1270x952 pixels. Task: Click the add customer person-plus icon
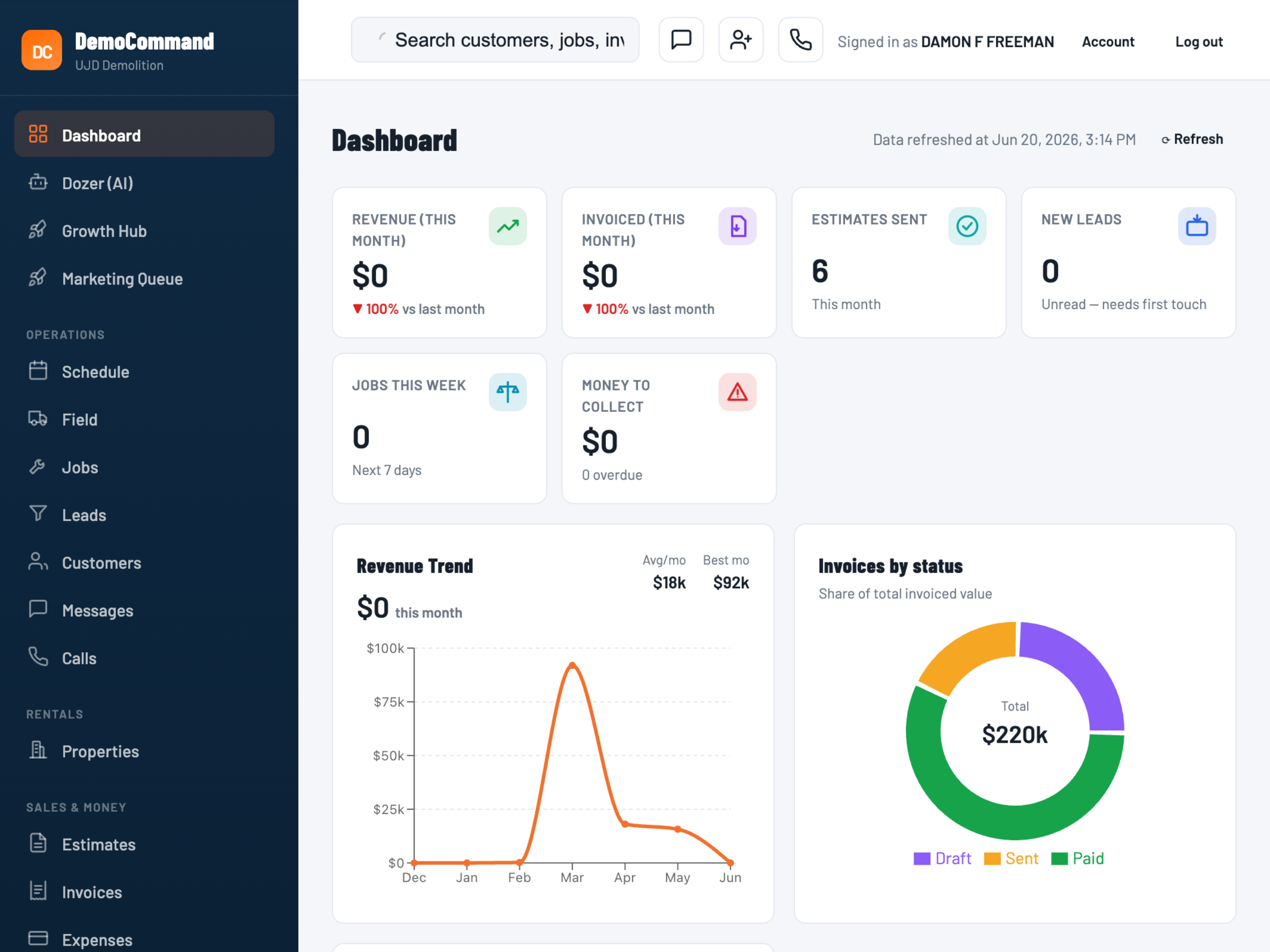[741, 40]
